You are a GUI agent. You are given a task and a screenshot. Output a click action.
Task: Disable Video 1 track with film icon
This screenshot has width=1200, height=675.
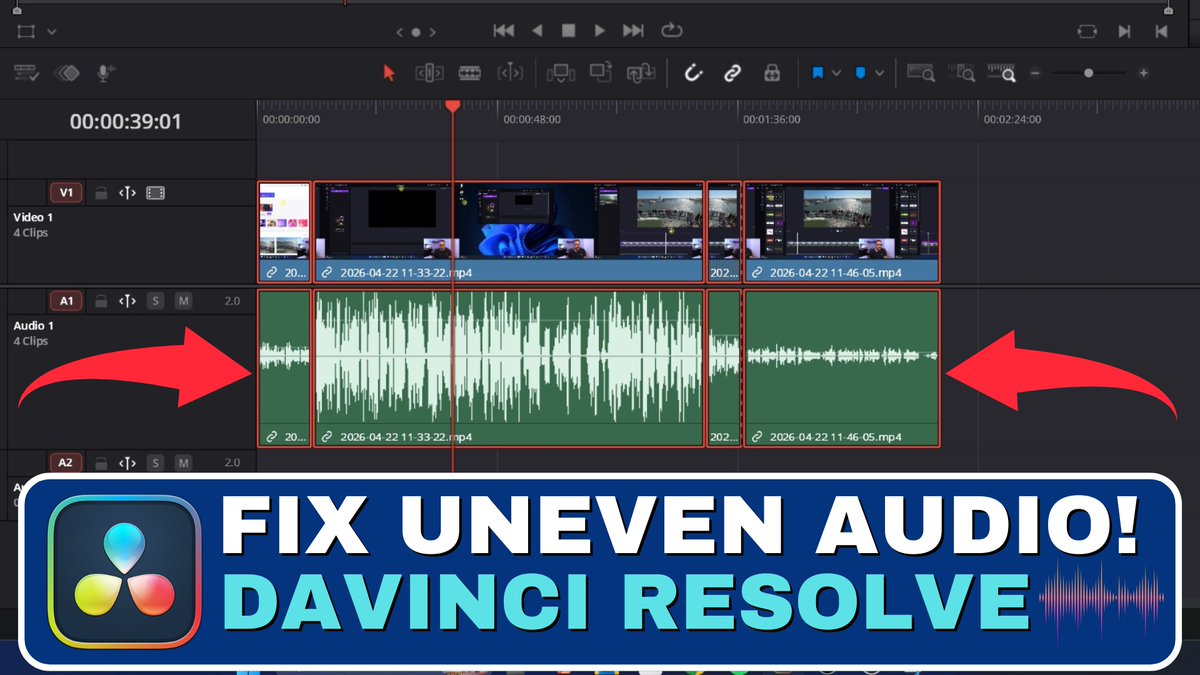tap(155, 193)
